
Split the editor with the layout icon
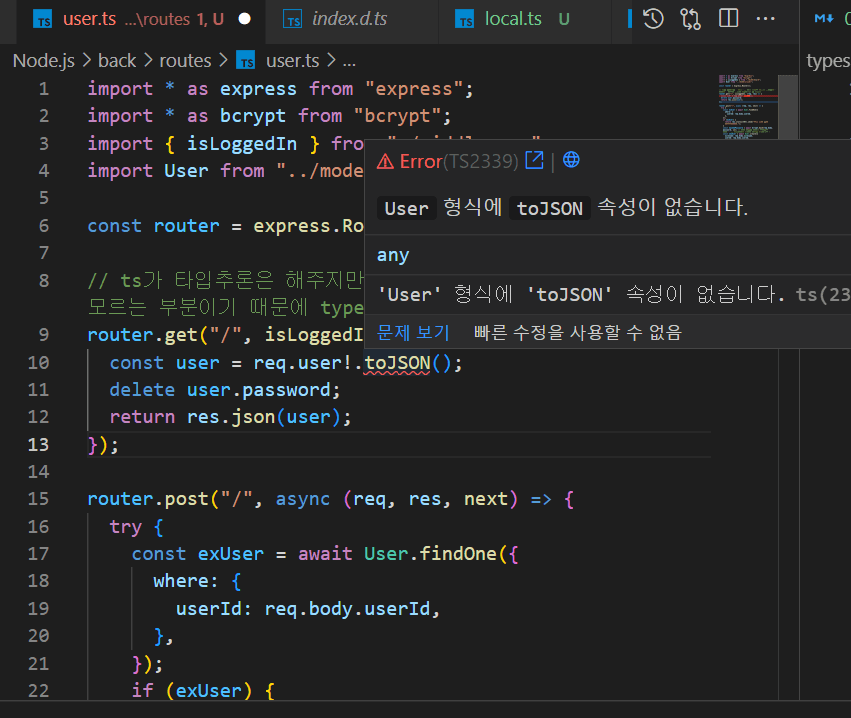[x=728, y=18]
